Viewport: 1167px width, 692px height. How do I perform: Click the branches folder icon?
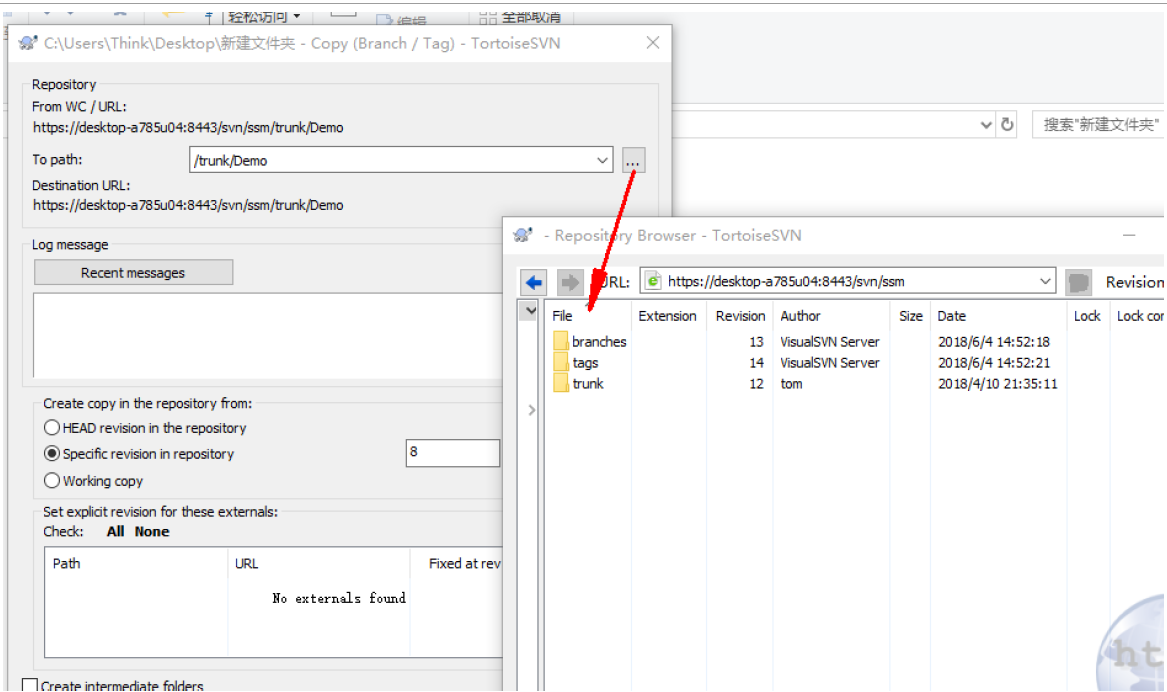coord(560,342)
